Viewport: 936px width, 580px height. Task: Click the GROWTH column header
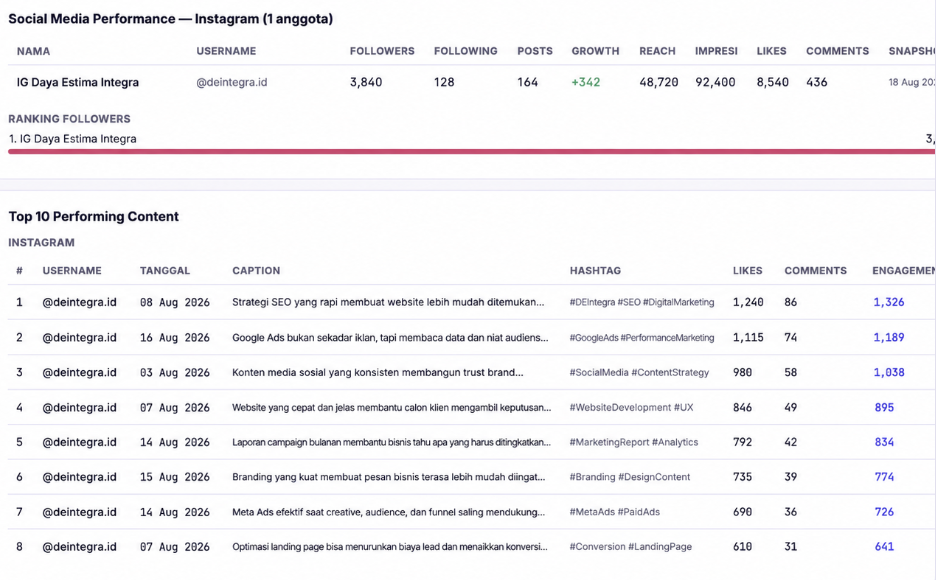[x=596, y=51]
